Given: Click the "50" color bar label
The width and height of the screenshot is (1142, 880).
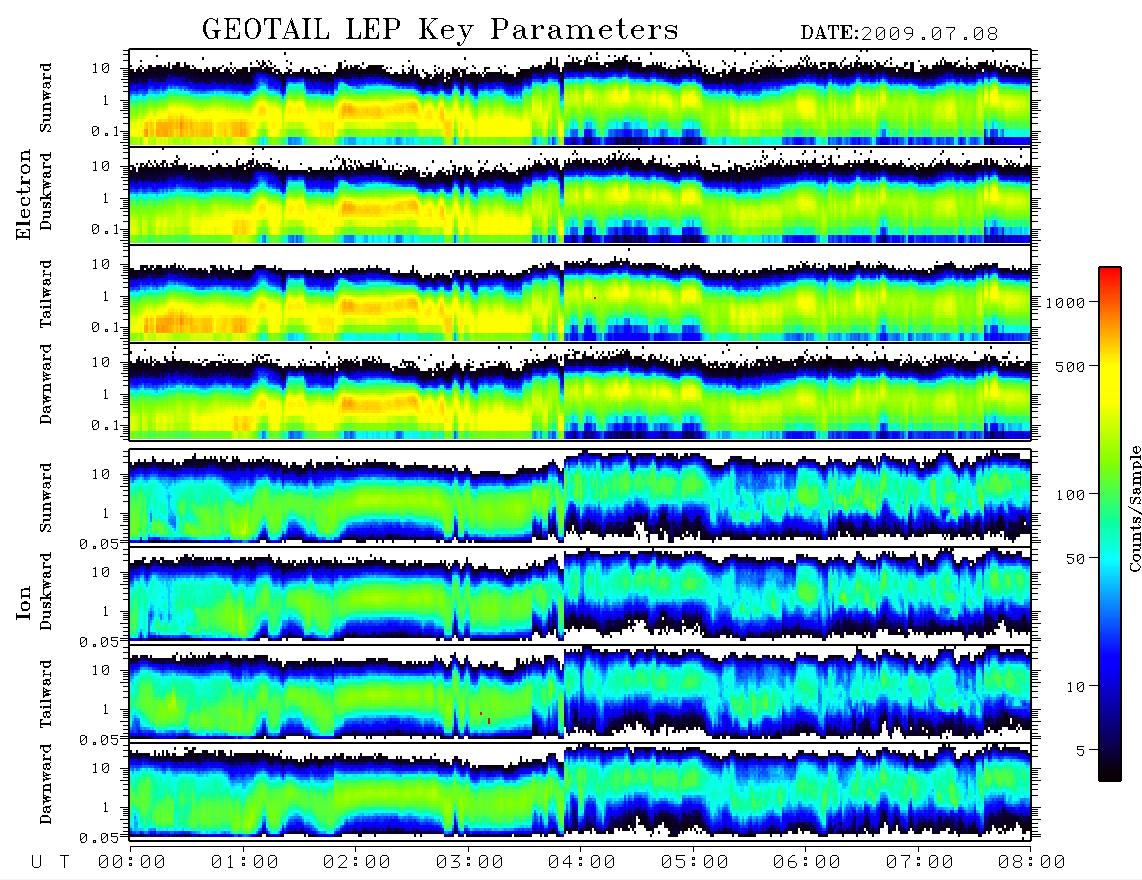Looking at the screenshot, I should coord(1075,559).
